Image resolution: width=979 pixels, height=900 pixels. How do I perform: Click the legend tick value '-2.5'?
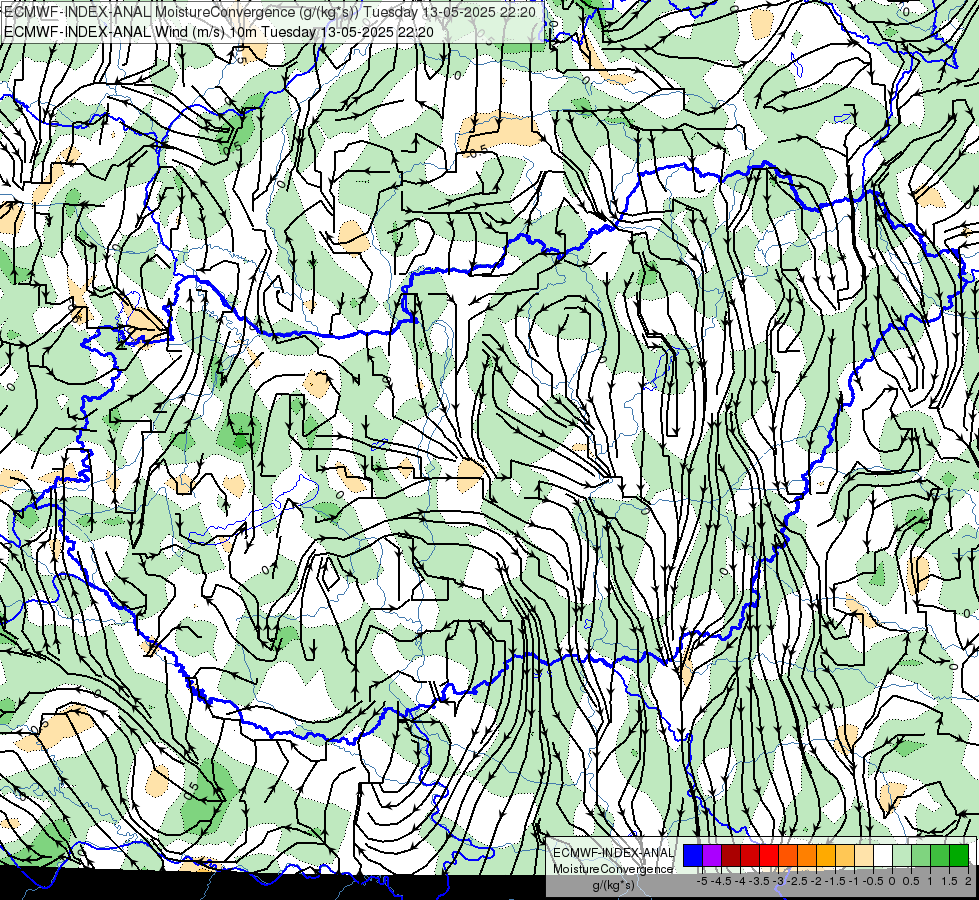pyautogui.click(x=797, y=881)
